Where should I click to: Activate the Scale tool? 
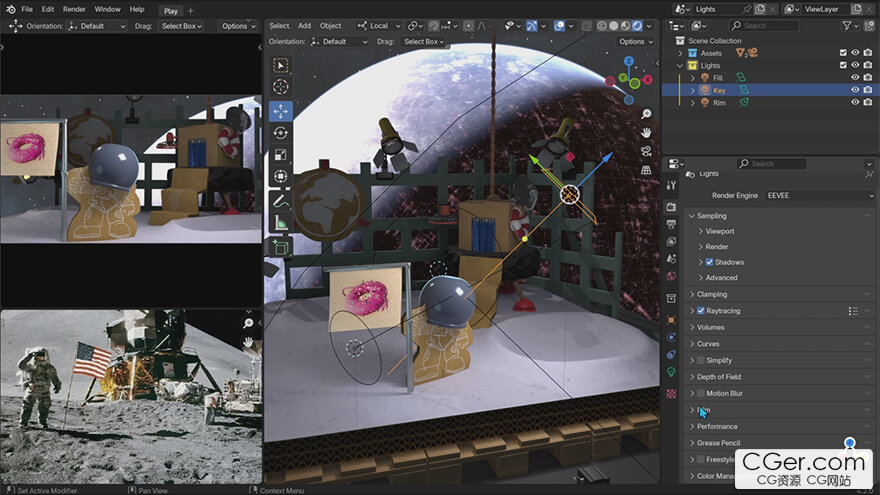[281, 155]
